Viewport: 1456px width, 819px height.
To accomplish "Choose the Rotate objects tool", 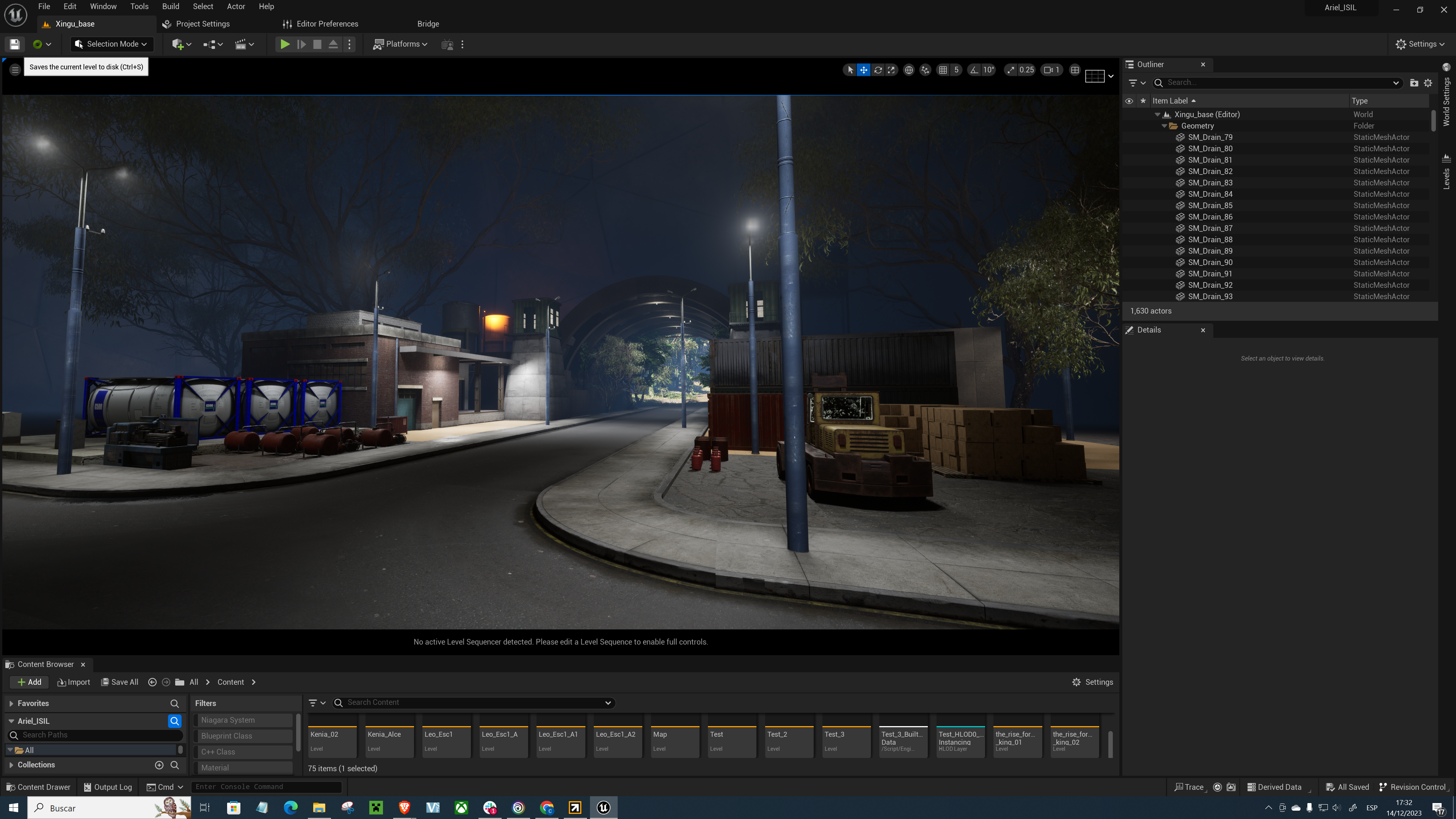I will tap(878, 70).
